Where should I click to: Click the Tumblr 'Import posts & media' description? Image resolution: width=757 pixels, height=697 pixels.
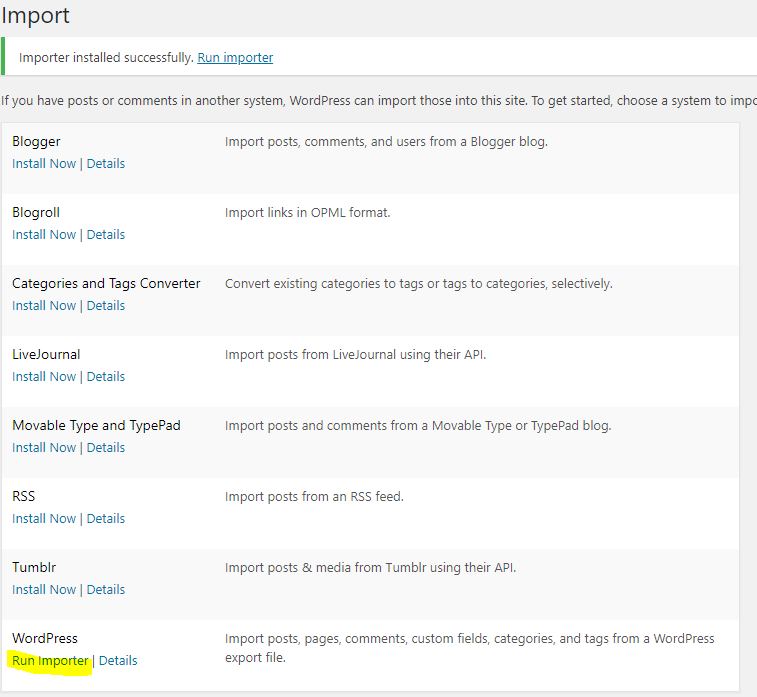[x=370, y=567]
